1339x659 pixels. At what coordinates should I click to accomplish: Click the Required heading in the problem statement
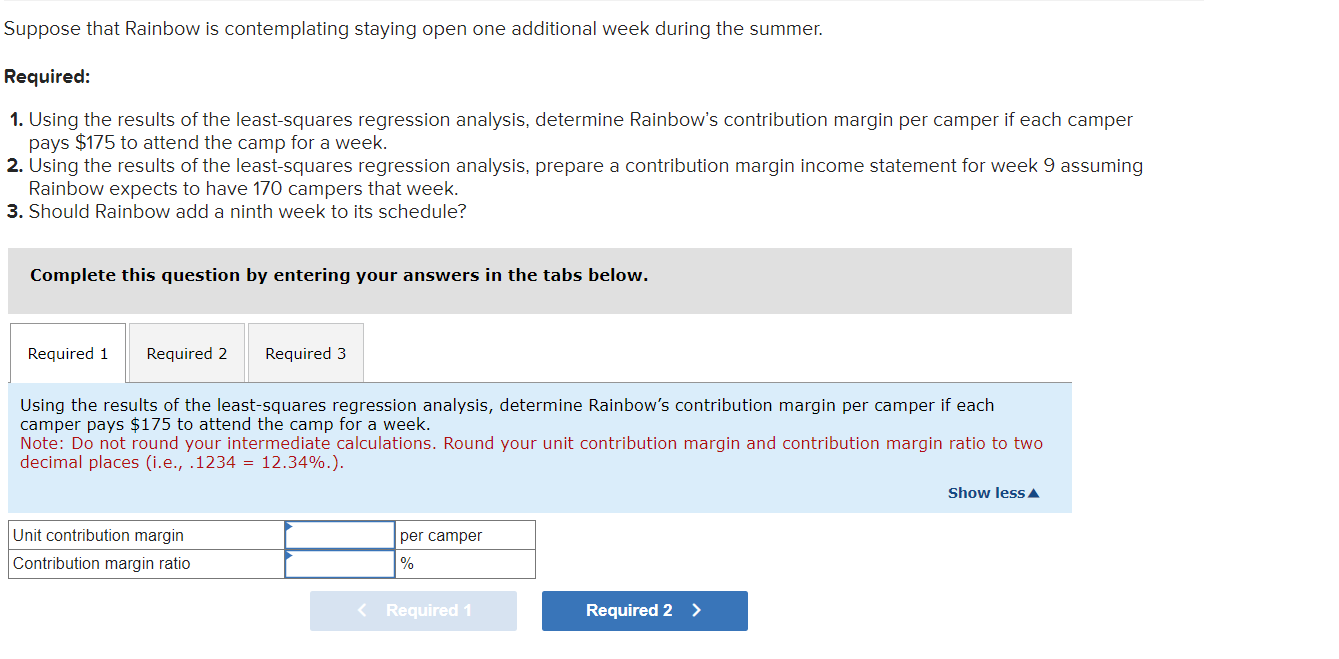tap(42, 74)
